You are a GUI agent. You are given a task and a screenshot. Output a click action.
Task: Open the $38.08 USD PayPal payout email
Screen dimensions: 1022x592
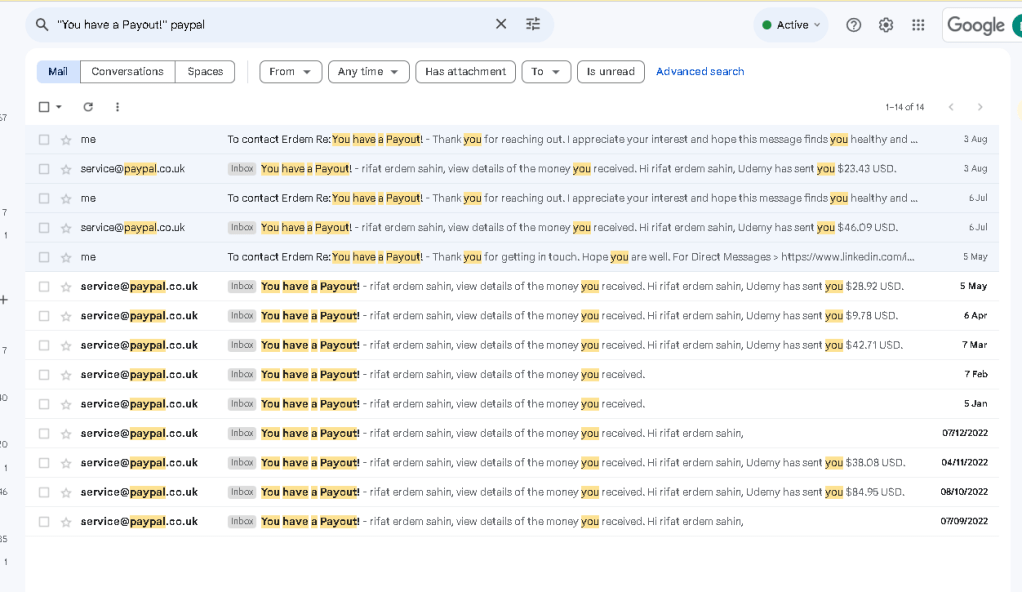click(512, 463)
